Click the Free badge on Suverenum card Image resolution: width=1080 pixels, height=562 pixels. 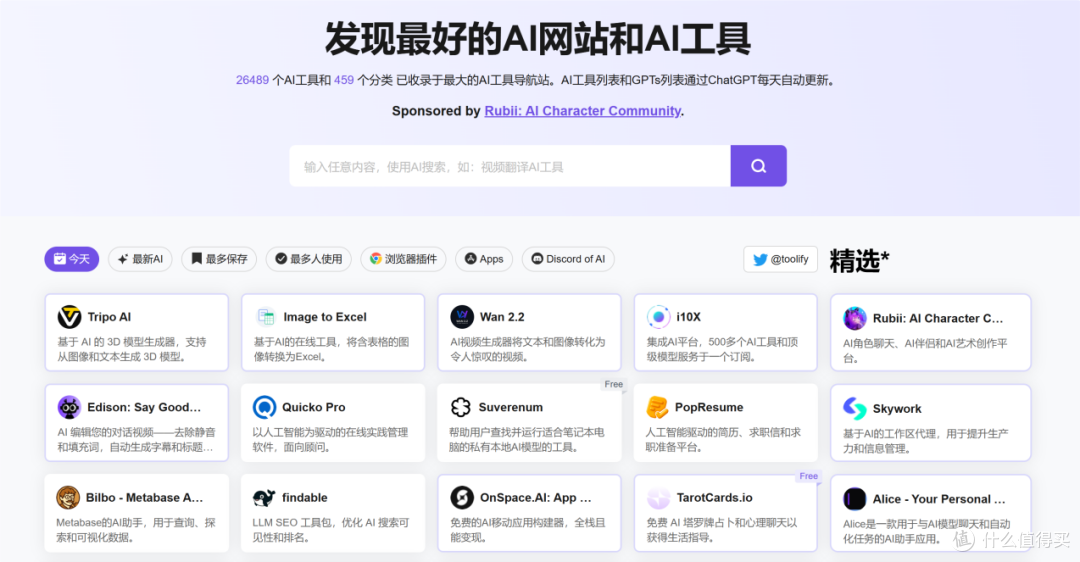click(x=614, y=384)
